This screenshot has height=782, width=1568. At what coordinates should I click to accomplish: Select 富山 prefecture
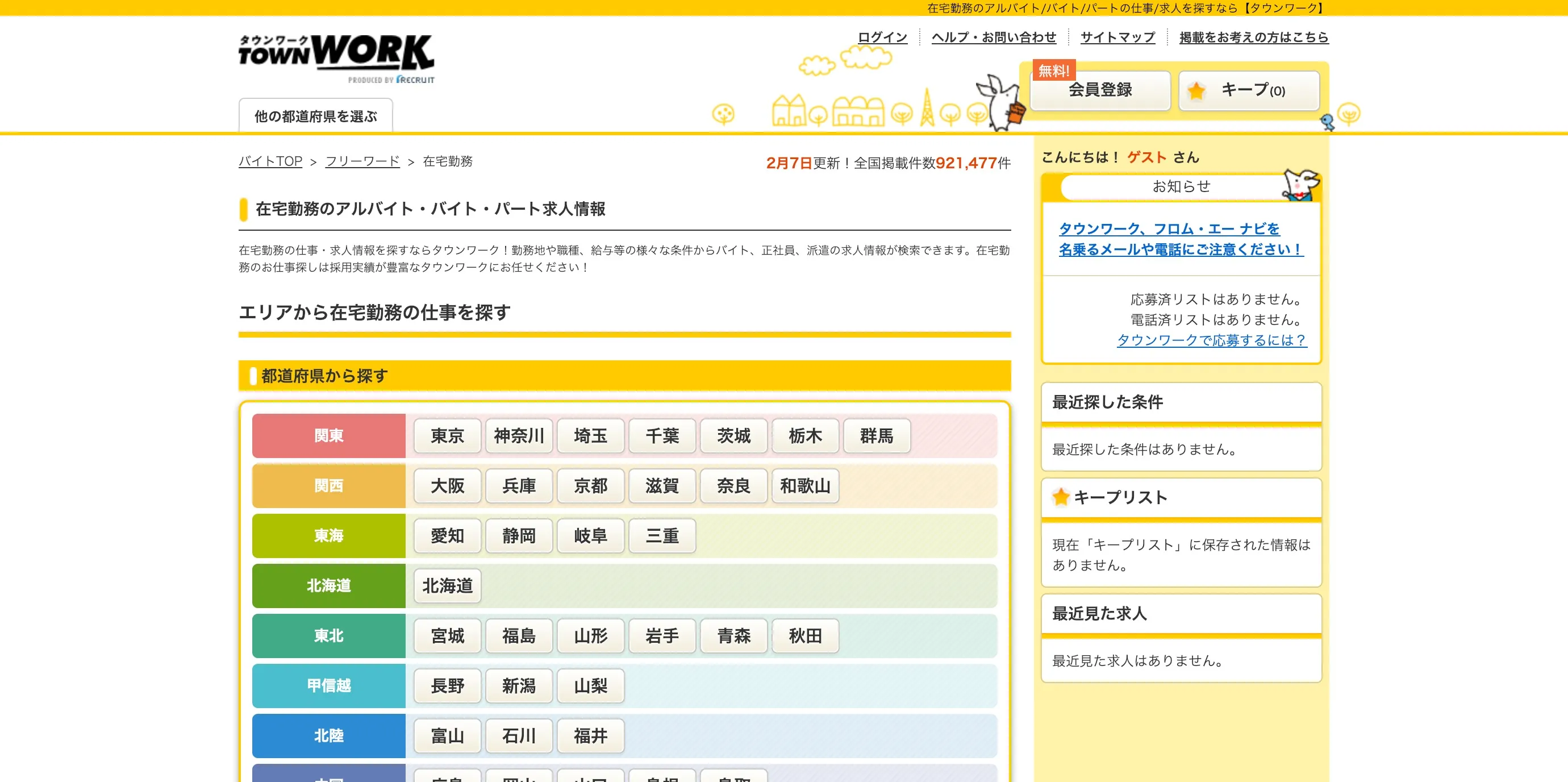(x=448, y=735)
